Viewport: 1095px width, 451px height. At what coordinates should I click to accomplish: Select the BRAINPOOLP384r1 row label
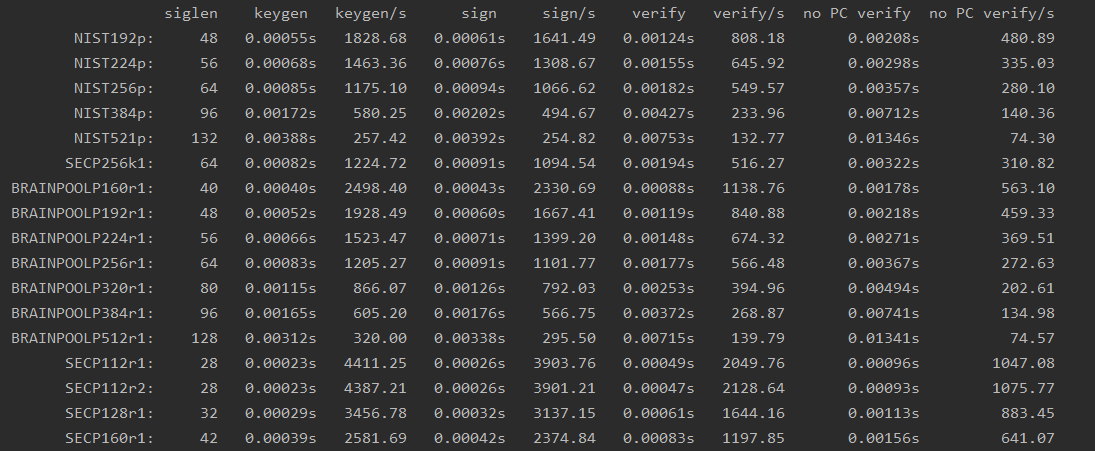(x=82, y=313)
